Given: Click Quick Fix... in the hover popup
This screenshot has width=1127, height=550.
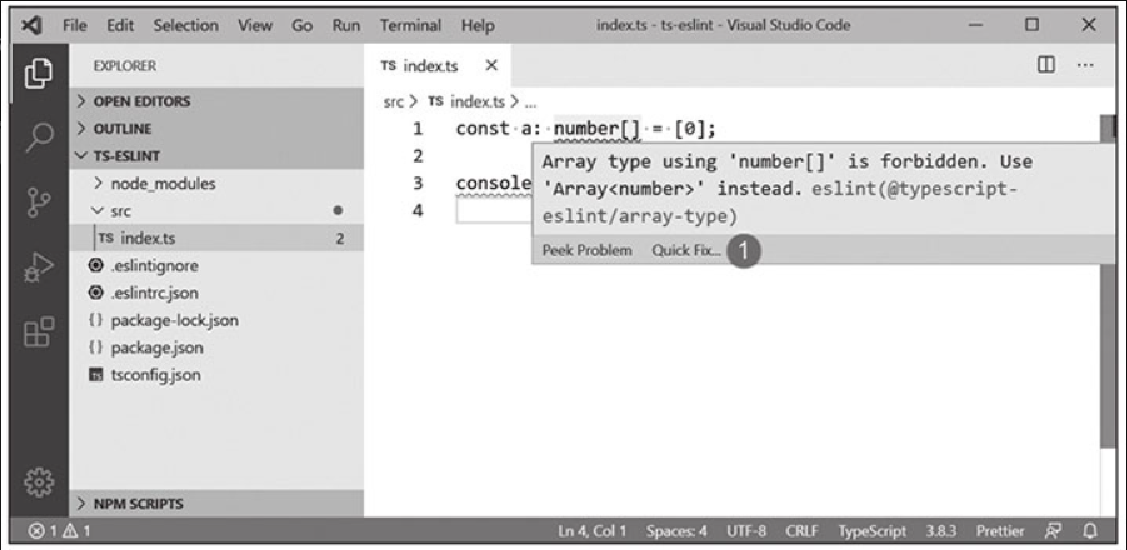Looking at the screenshot, I should coord(686,250).
